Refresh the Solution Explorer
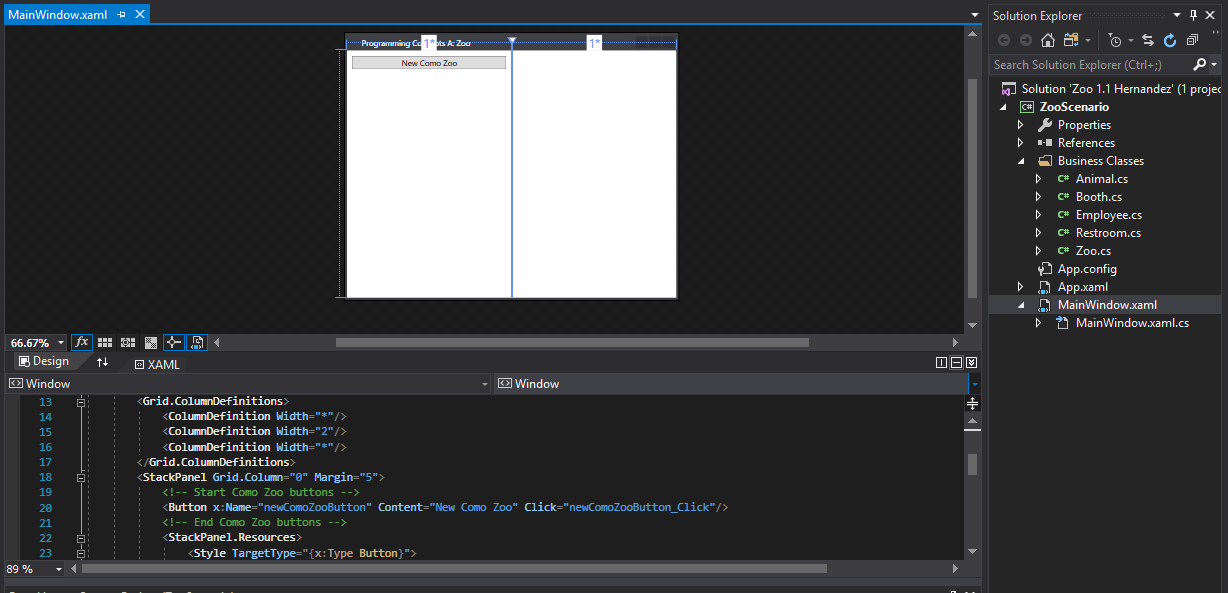The height and width of the screenshot is (593, 1228). 1169,40
